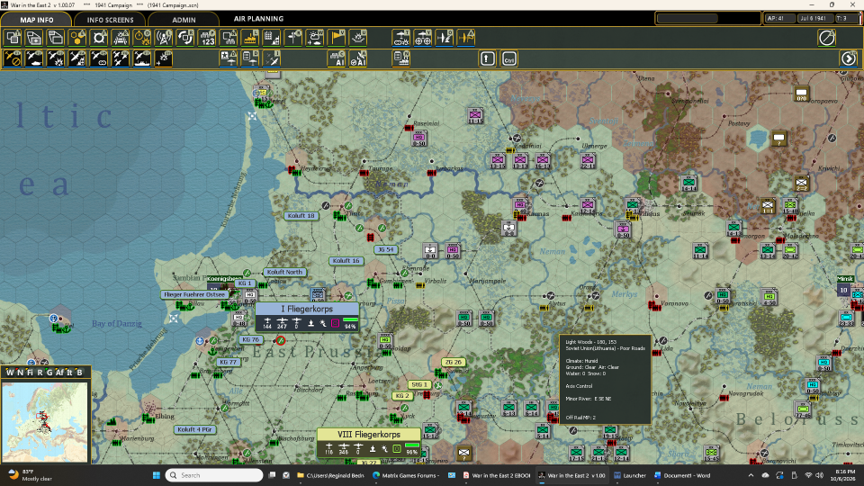
Task: Select the plane with explosion mission icon
Action: point(56,58)
